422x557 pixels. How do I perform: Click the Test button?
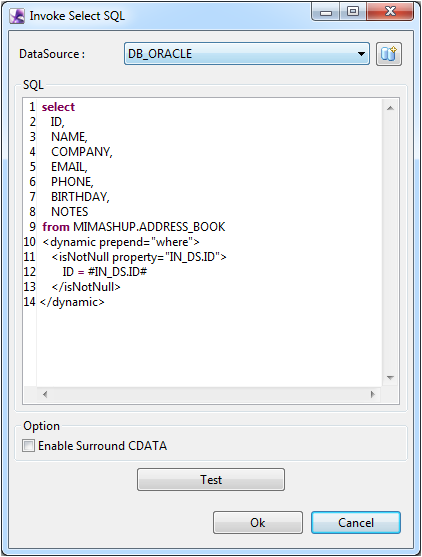click(x=211, y=480)
